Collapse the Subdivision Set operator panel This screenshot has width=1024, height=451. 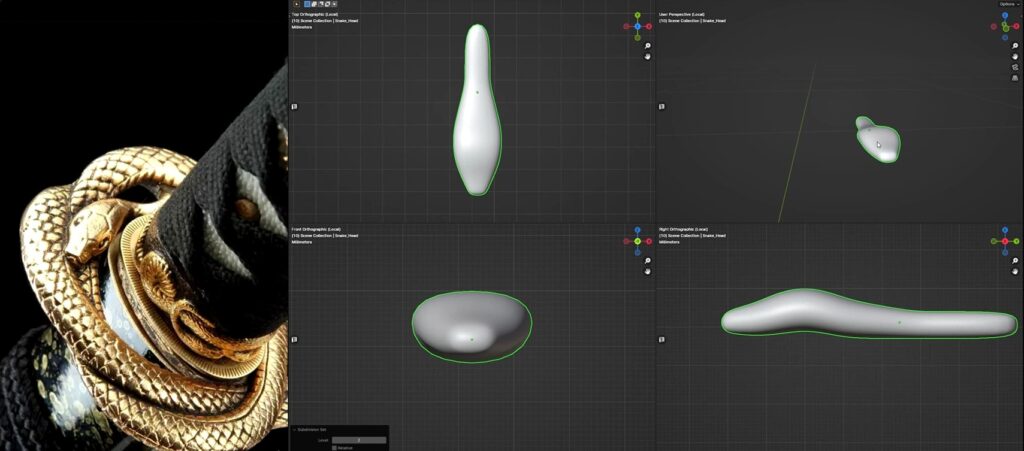click(x=294, y=429)
